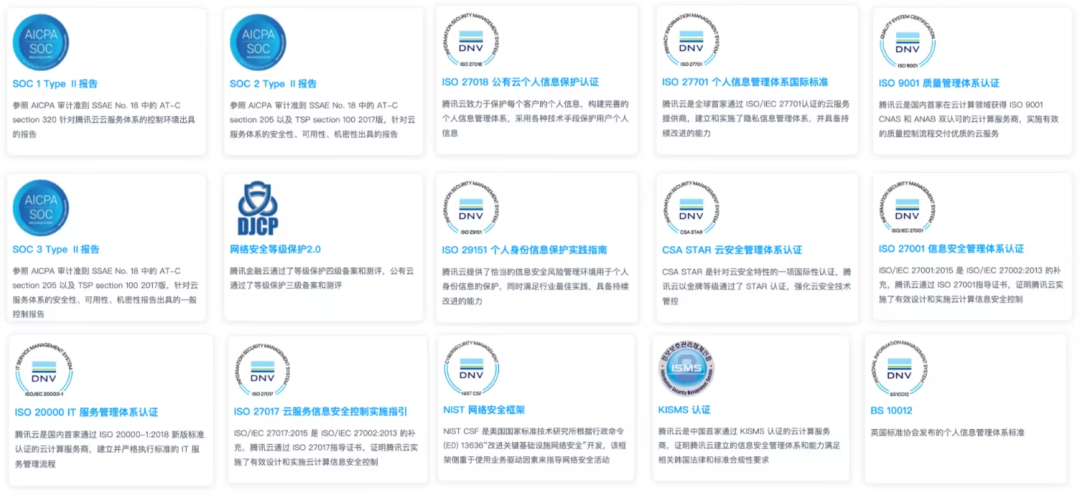Click ISO 27701 description about 隐私信息管理体系
This screenshot has height=495, width=1080.
(756, 118)
